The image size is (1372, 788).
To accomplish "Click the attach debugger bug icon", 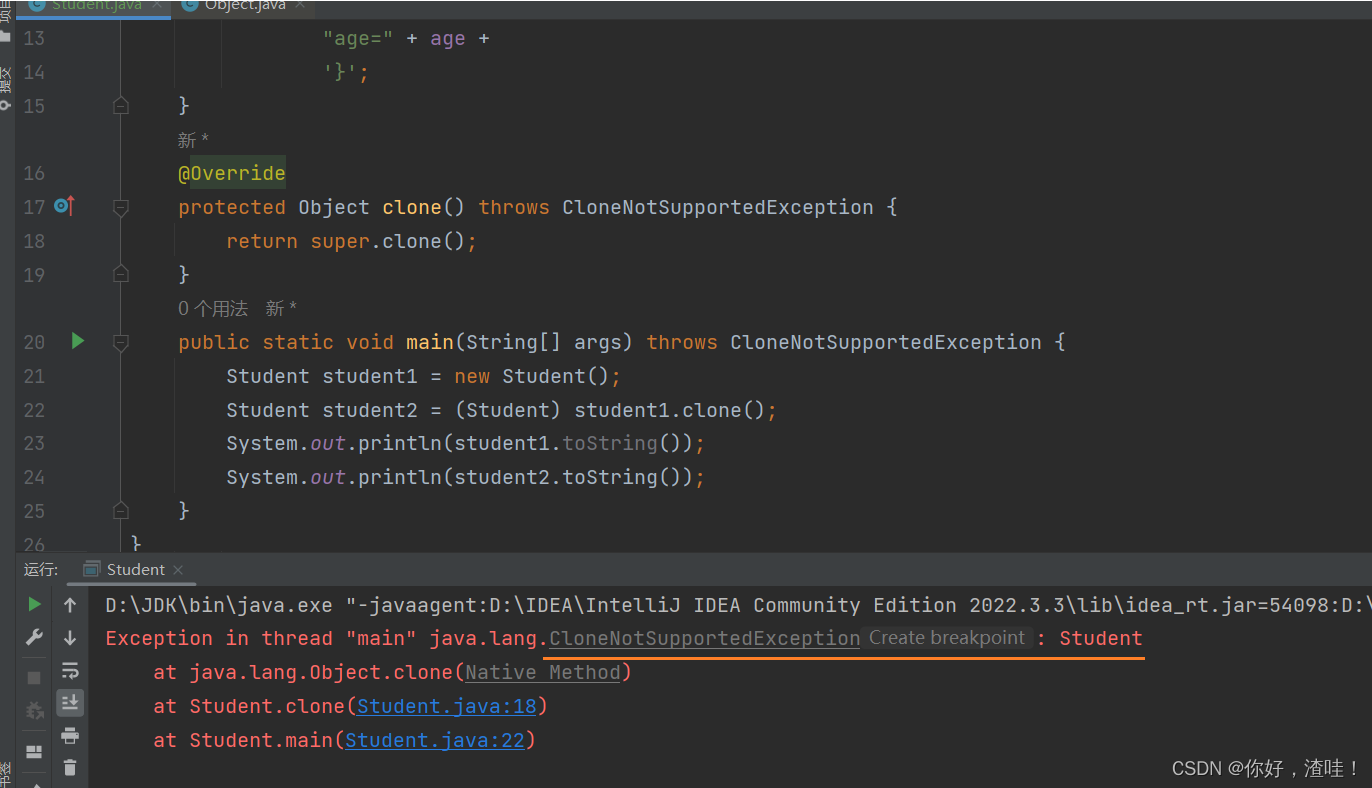I will 35,710.
